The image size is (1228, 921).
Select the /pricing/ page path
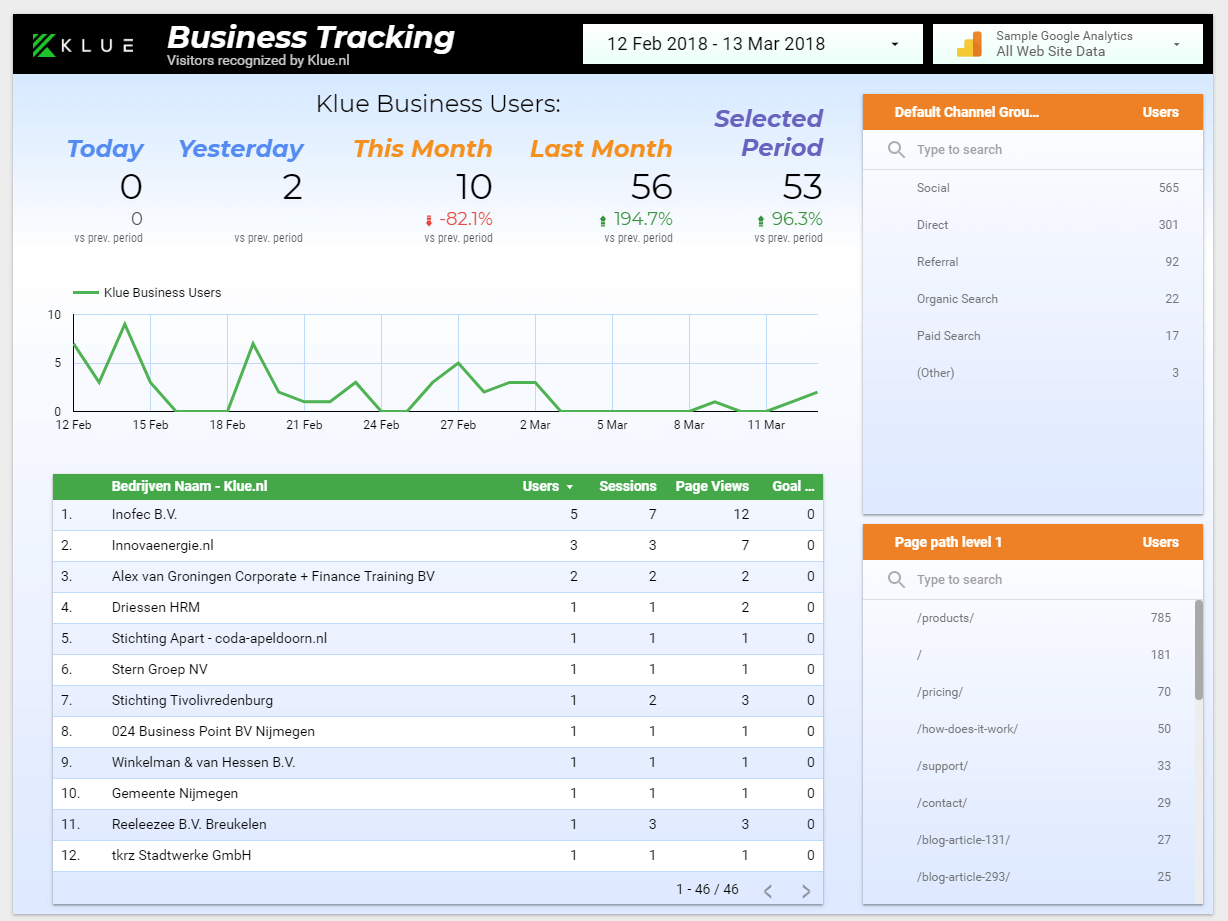1028,692
